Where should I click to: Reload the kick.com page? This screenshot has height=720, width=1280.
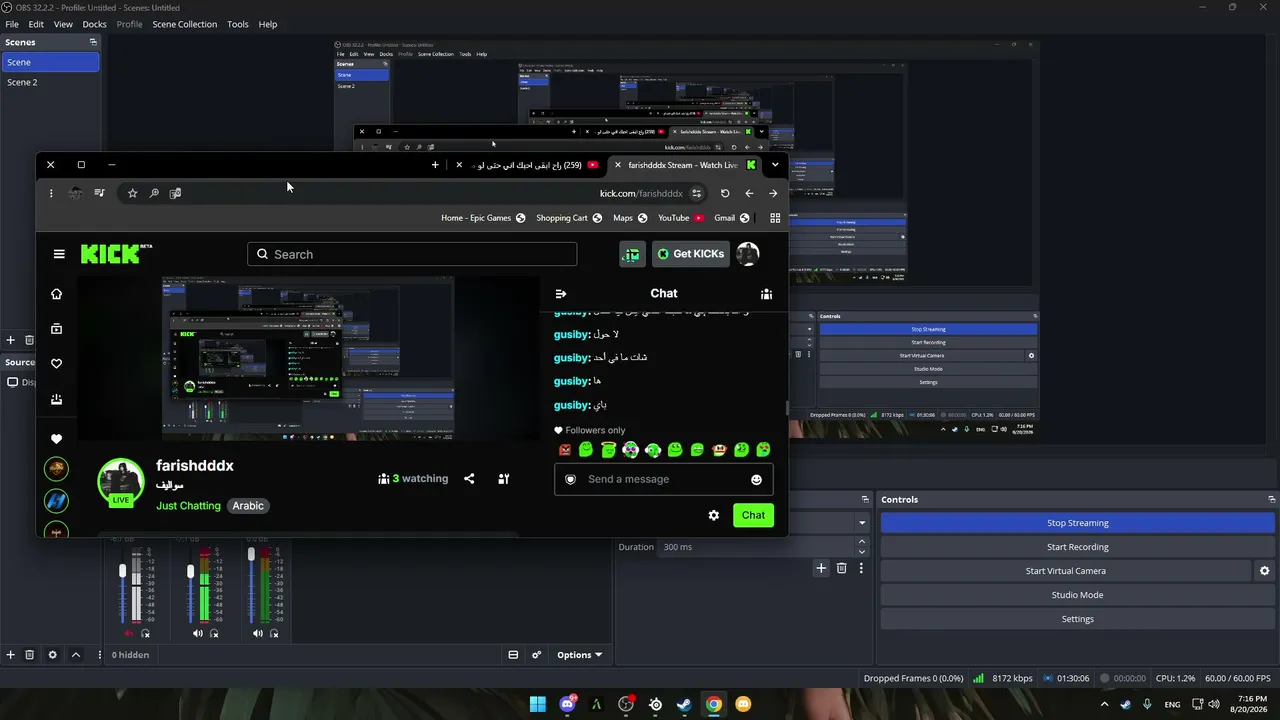725,193
